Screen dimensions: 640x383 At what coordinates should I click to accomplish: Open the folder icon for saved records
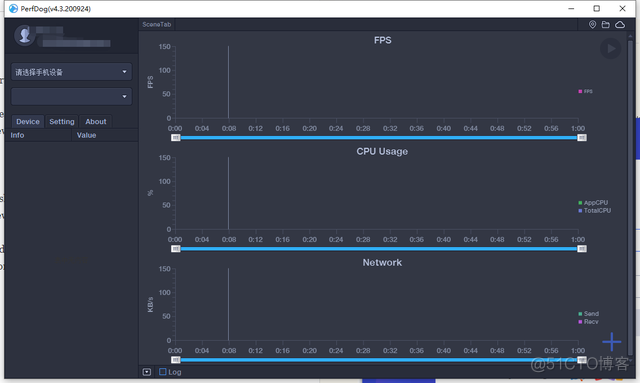pyautogui.click(x=606, y=24)
